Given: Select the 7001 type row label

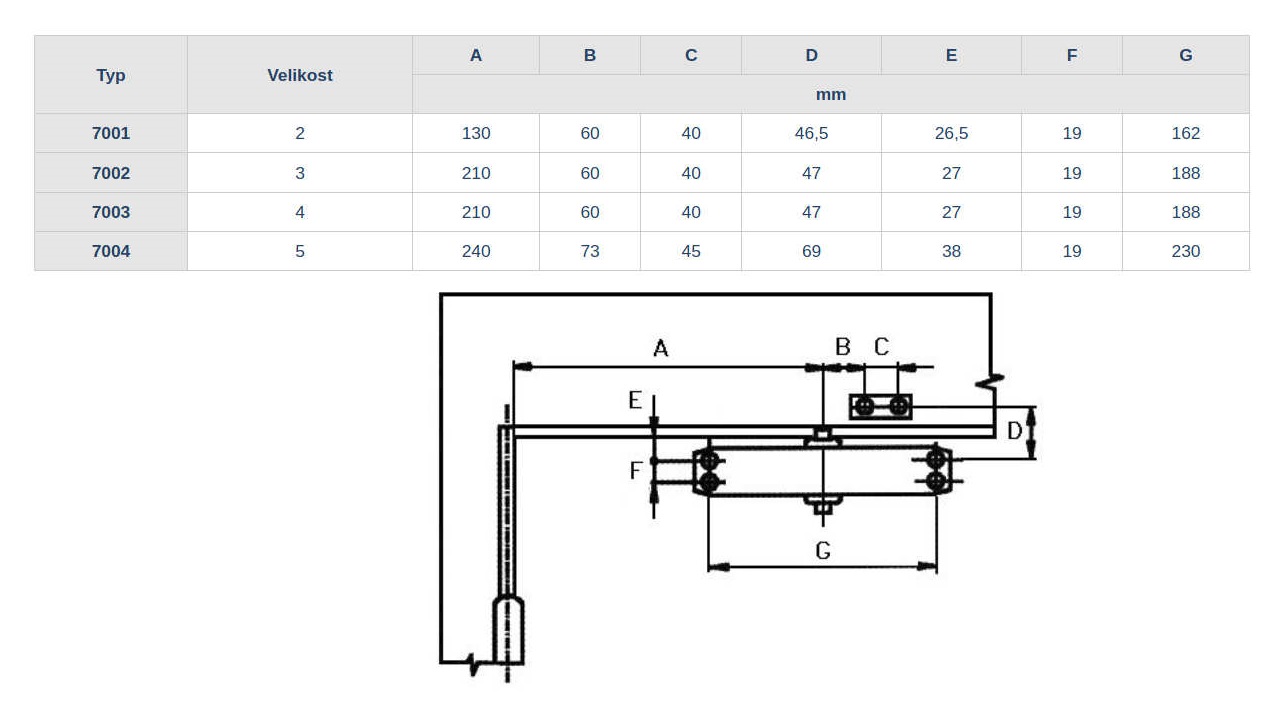Looking at the screenshot, I should coord(111,133).
